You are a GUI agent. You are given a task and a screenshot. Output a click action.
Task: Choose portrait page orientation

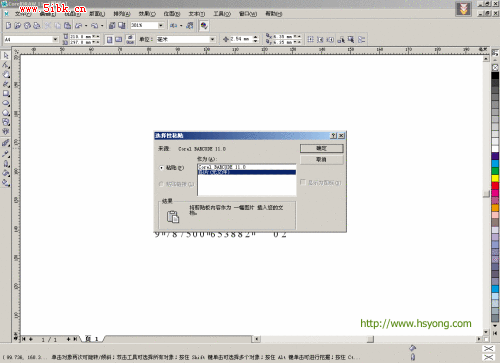[109, 40]
